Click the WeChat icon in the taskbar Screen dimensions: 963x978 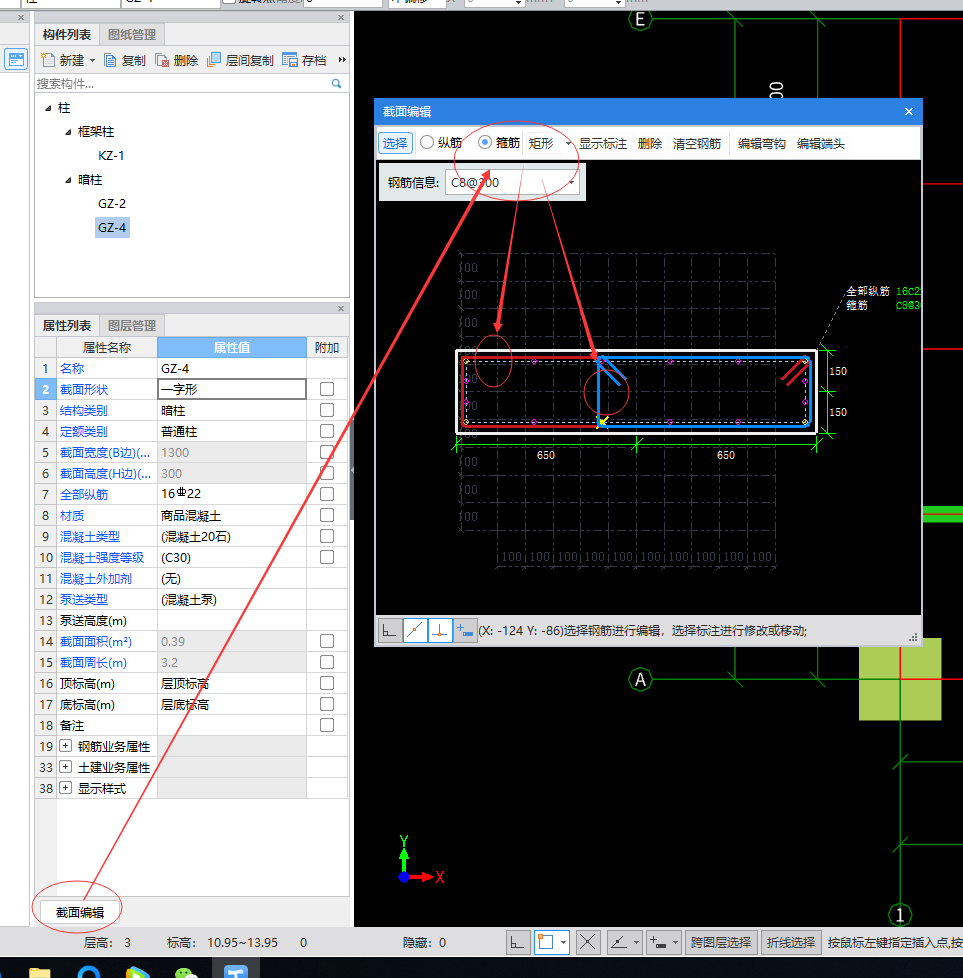(186, 972)
